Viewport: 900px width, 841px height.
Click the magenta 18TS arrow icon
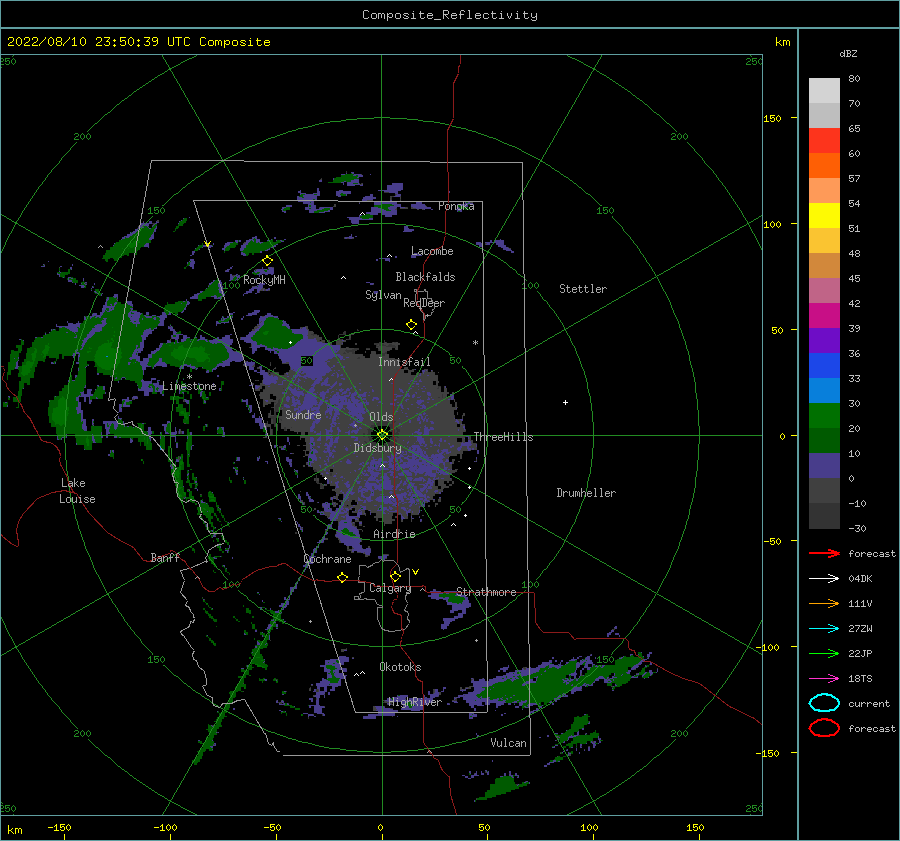point(824,679)
